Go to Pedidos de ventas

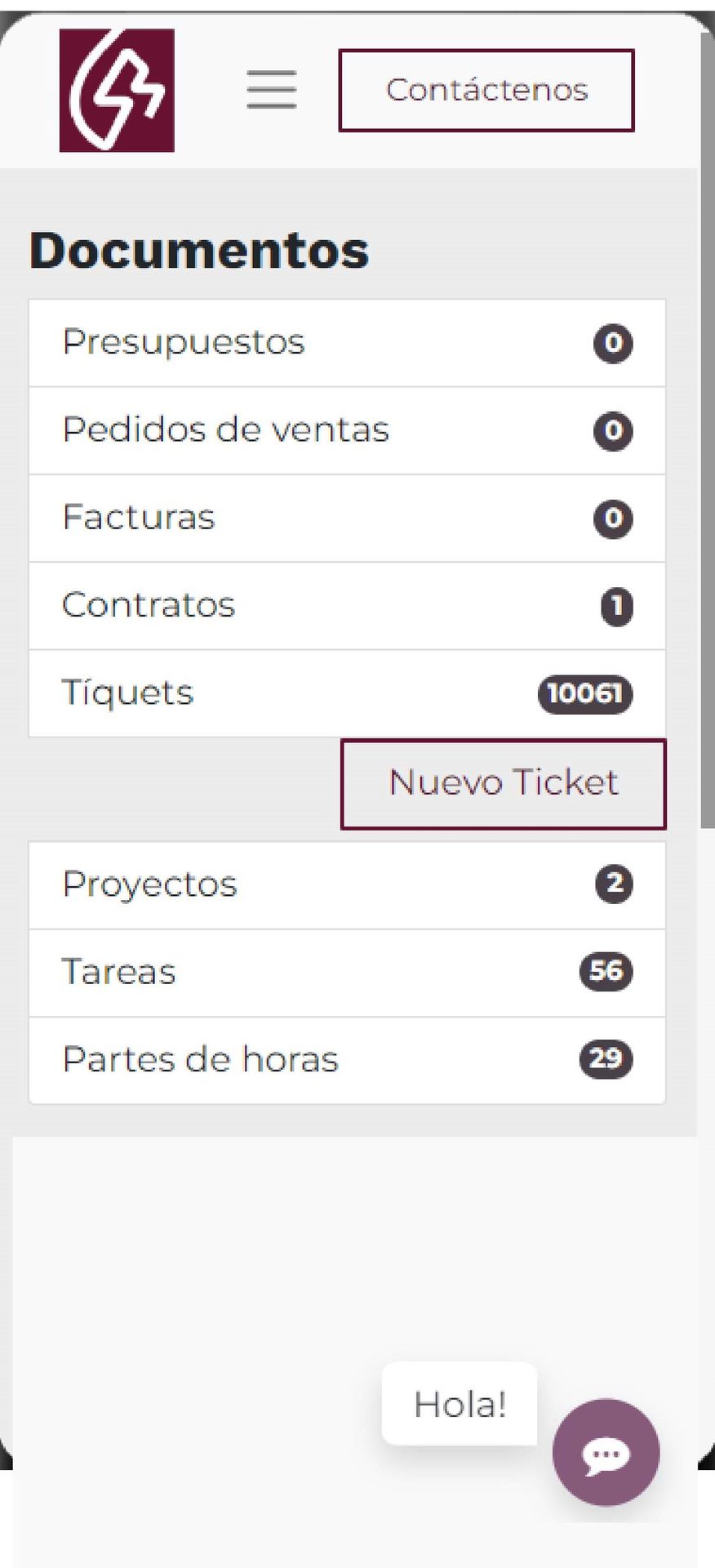[x=225, y=430]
